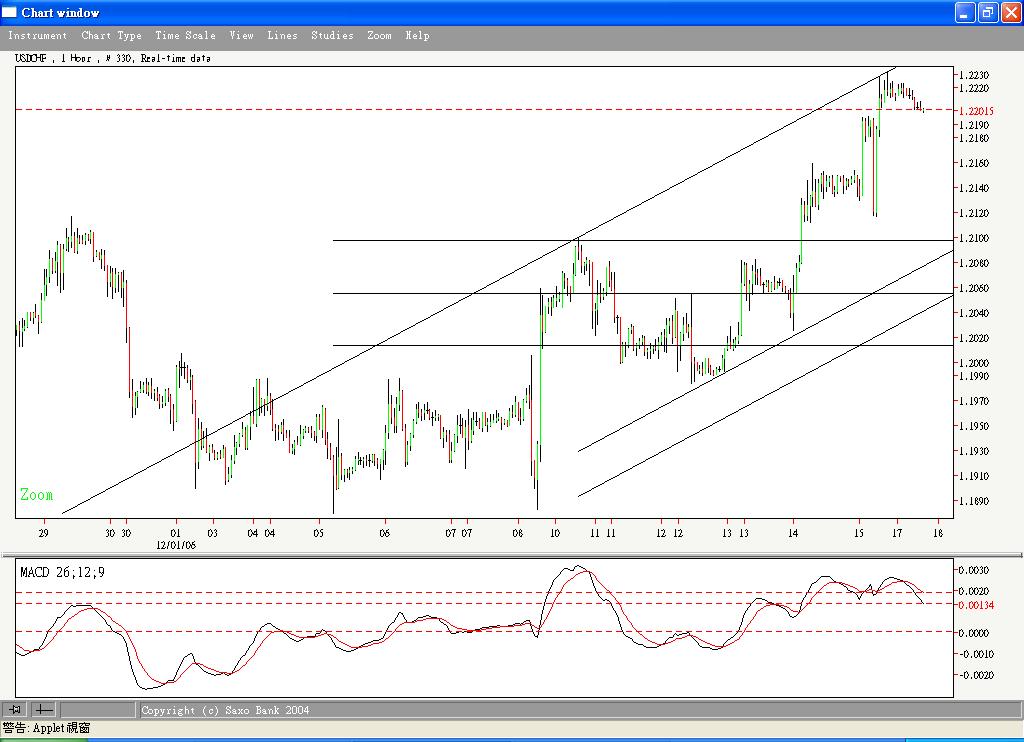Click the 29 date label on the time axis

(43, 533)
